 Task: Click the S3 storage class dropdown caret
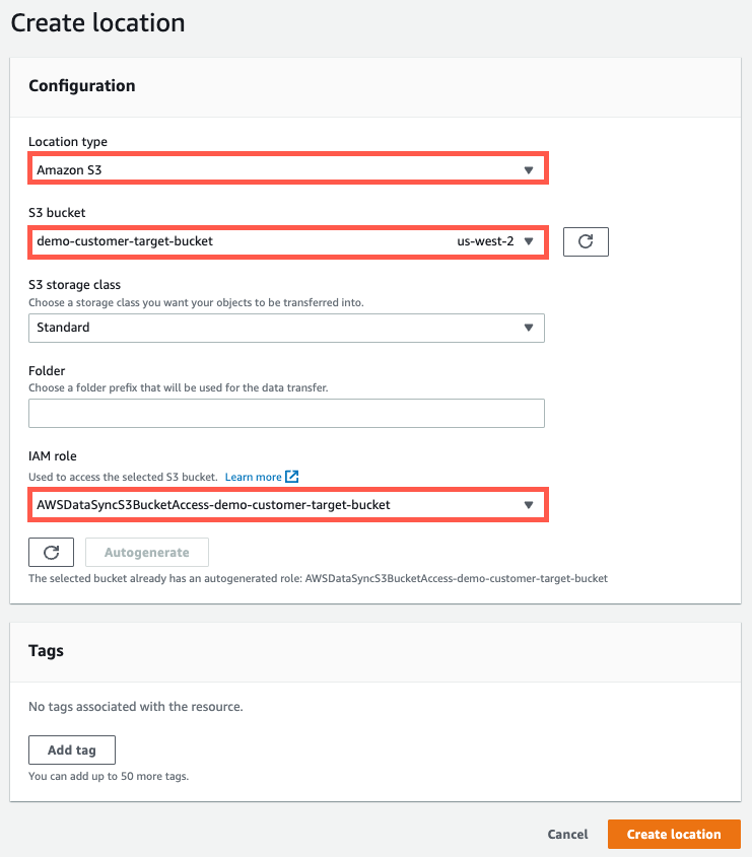529,327
